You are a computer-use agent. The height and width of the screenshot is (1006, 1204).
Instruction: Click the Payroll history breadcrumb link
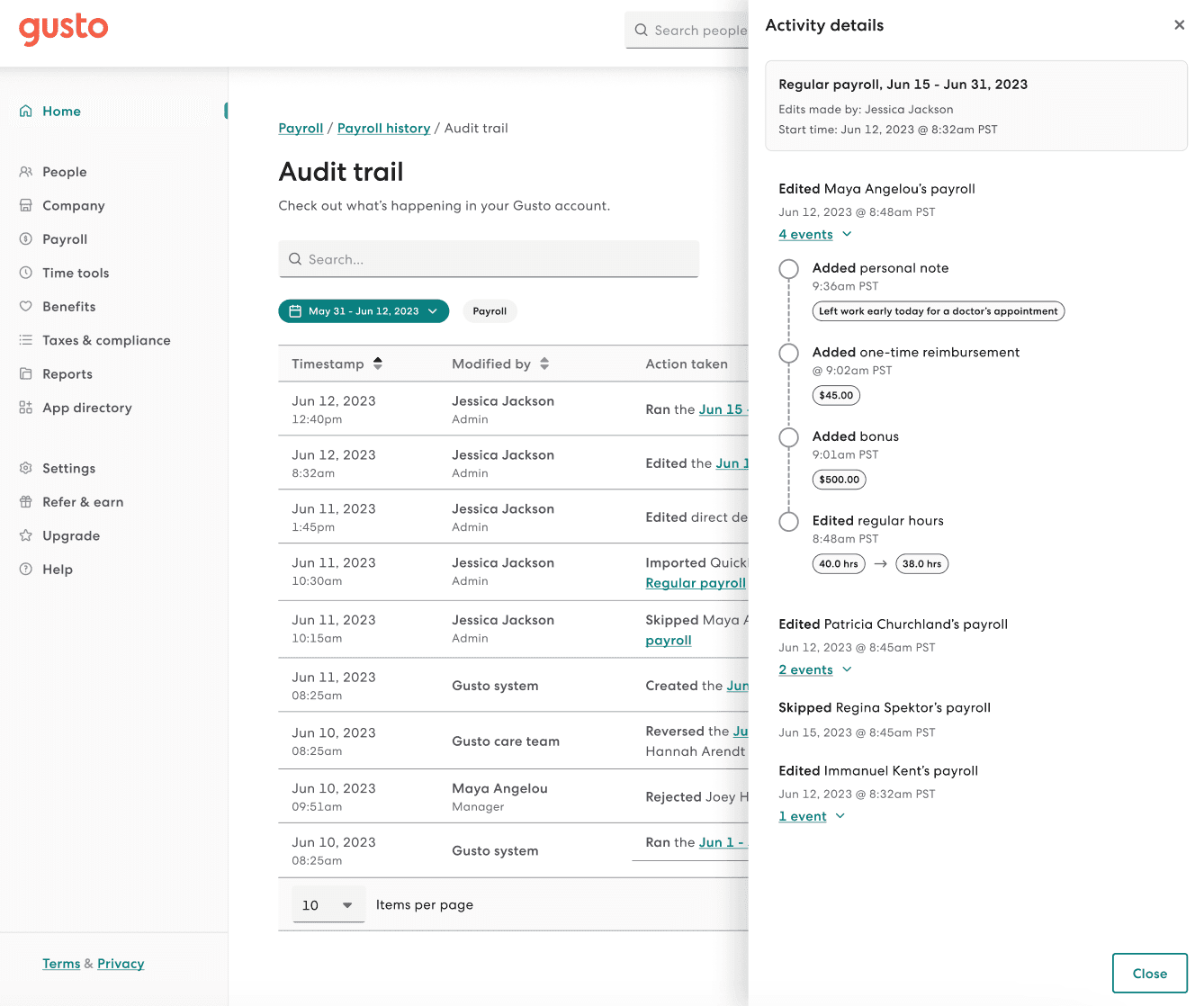click(x=383, y=128)
